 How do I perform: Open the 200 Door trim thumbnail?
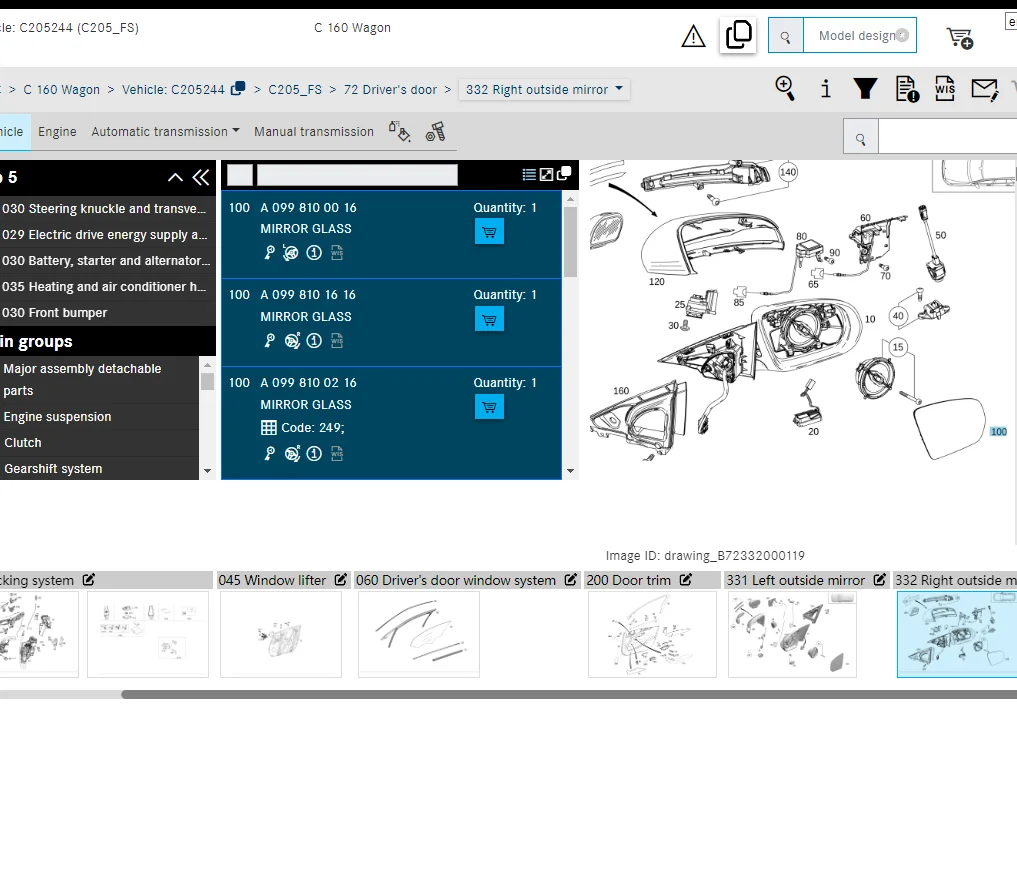652,634
